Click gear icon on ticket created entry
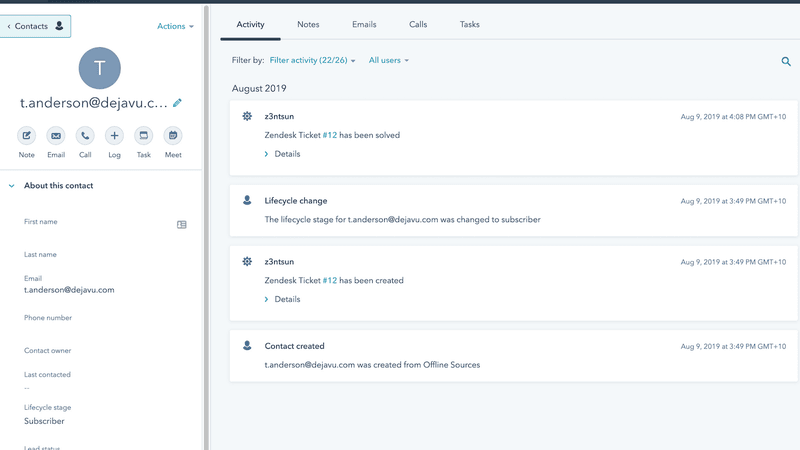The height and width of the screenshot is (450, 800). [x=247, y=262]
